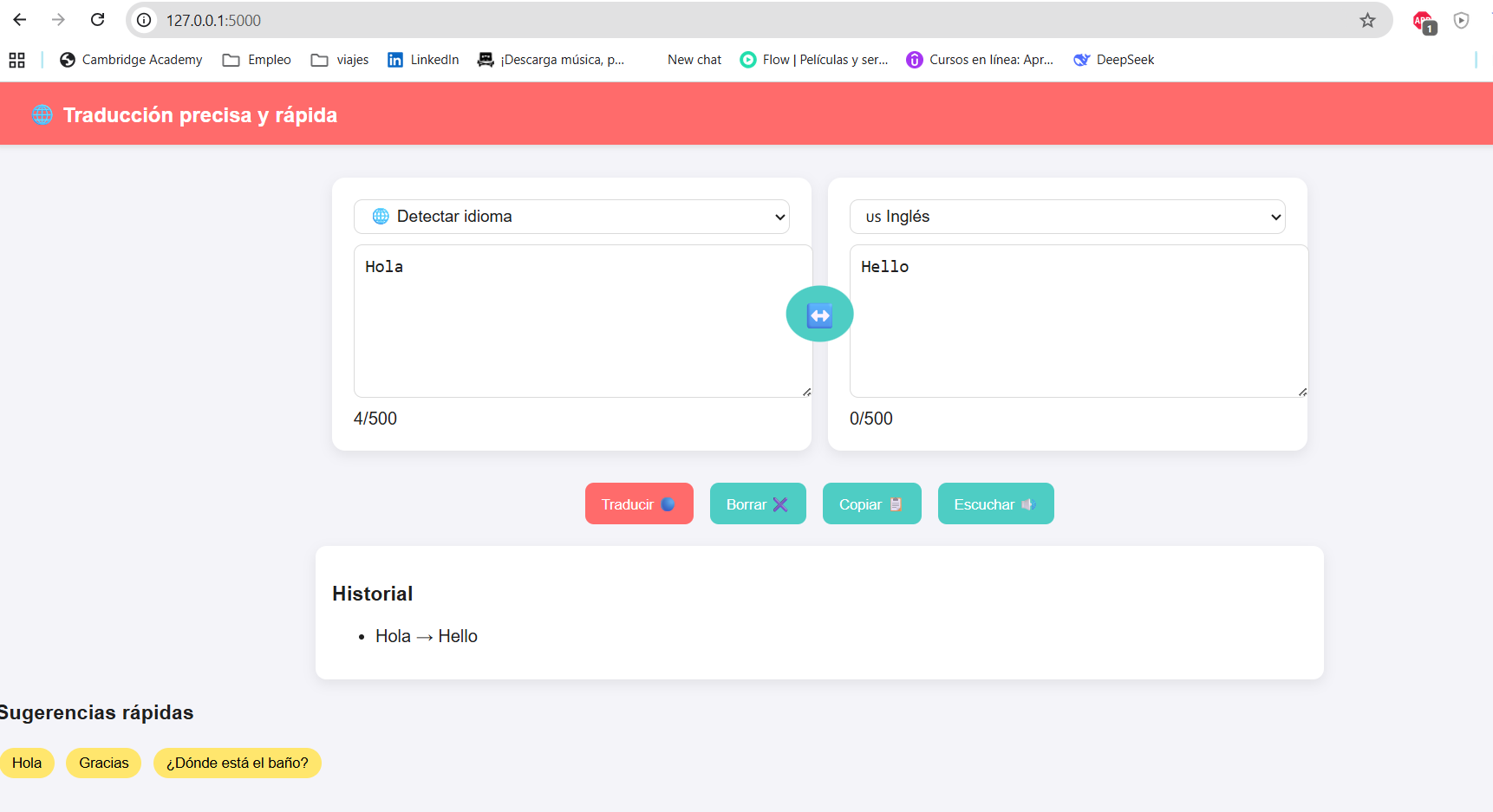1493x812 pixels.
Task: Open the browser apps grid icon
Action: tap(16, 60)
